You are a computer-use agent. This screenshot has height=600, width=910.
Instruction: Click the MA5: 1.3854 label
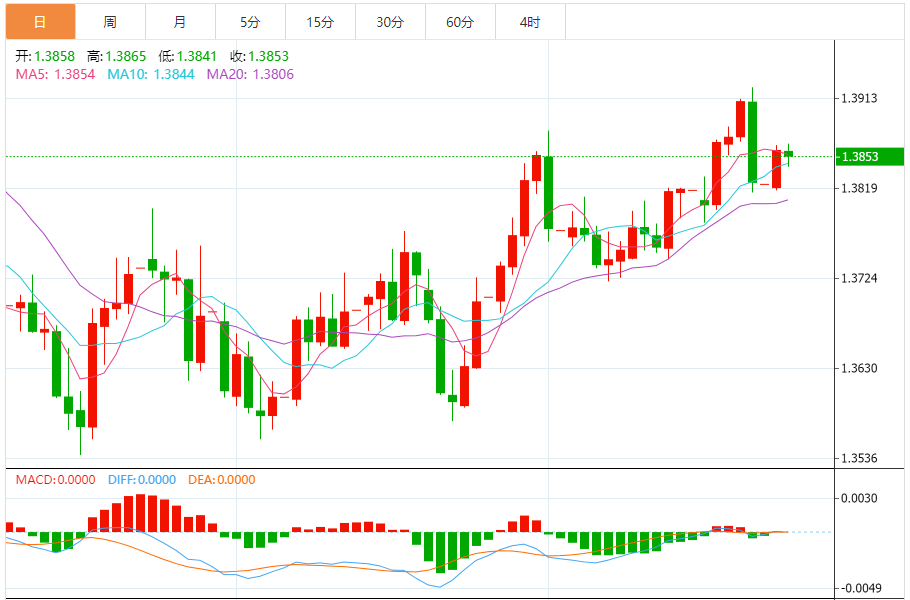(55, 74)
